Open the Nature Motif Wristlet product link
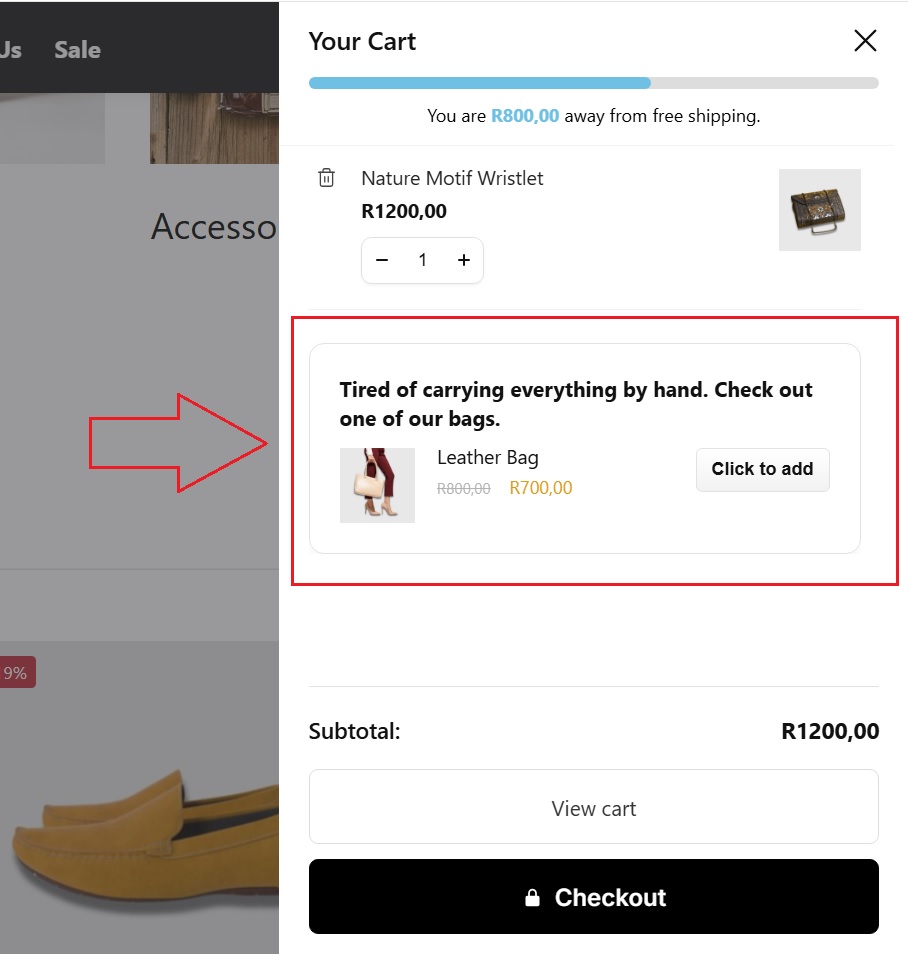The width and height of the screenshot is (914, 954). [x=452, y=178]
